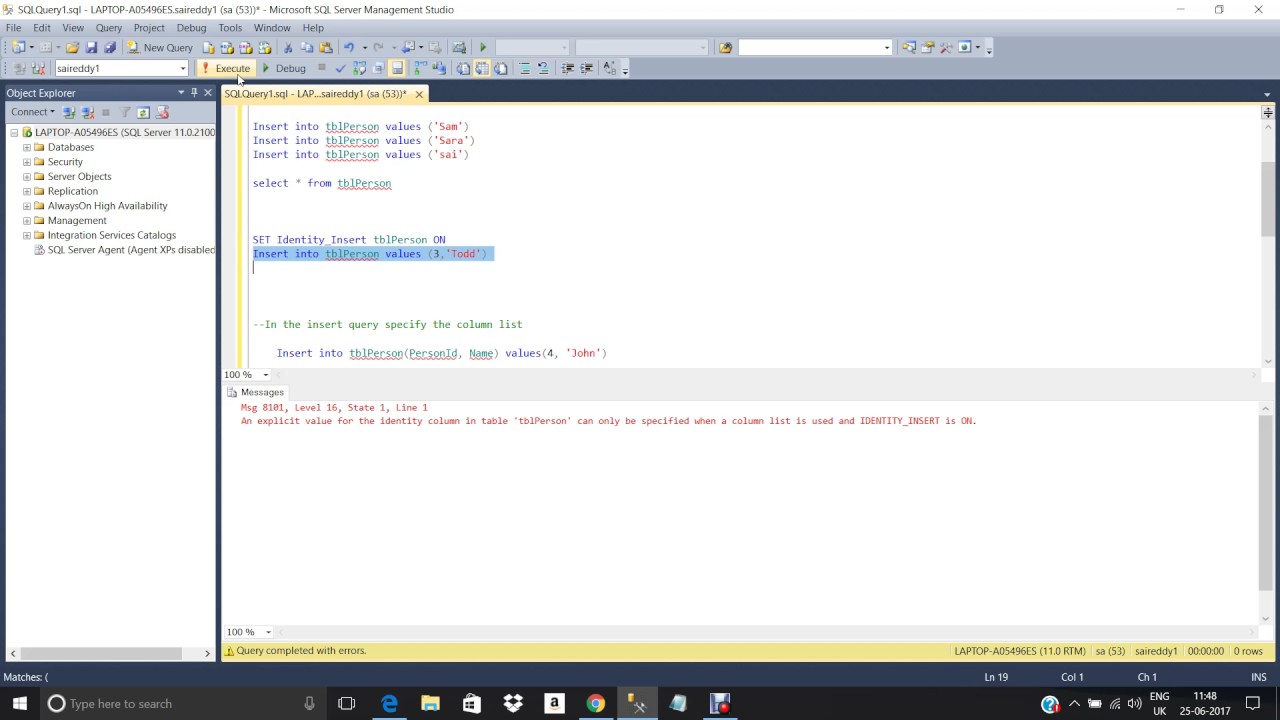The height and width of the screenshot is (720, 1280).
Task: Open the Query menu
Action: point(108,28)
